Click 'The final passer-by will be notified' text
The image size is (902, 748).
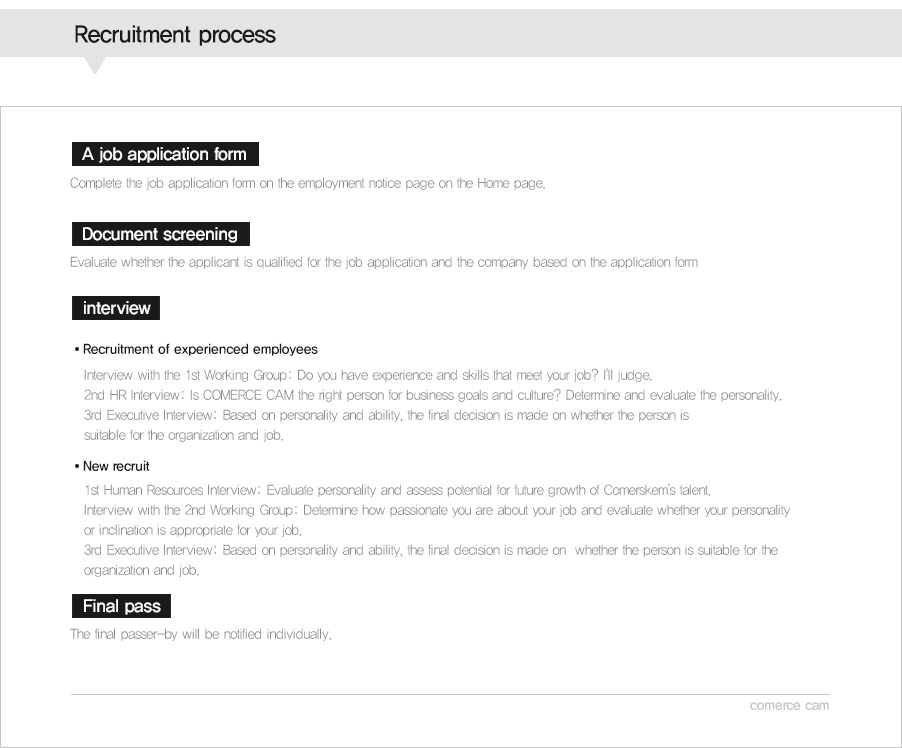click(201, 634)
